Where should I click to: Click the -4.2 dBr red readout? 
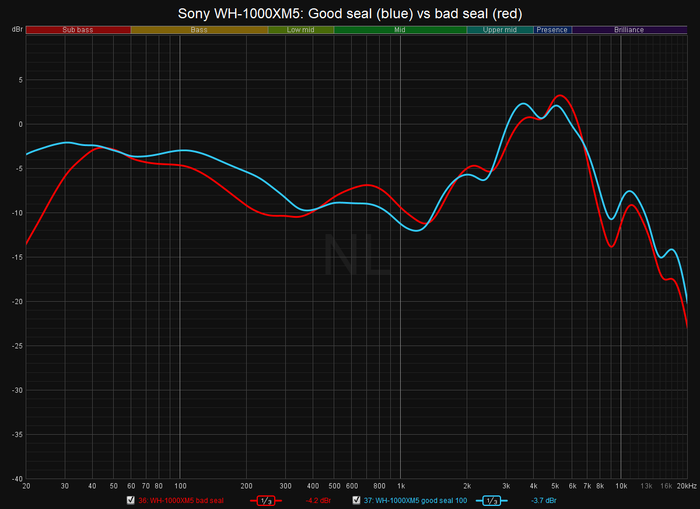pos(318,499)
